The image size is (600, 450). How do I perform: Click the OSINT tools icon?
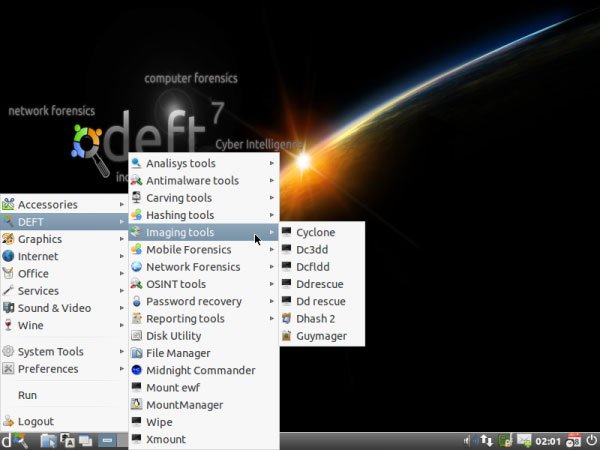[x=136, y=284]
